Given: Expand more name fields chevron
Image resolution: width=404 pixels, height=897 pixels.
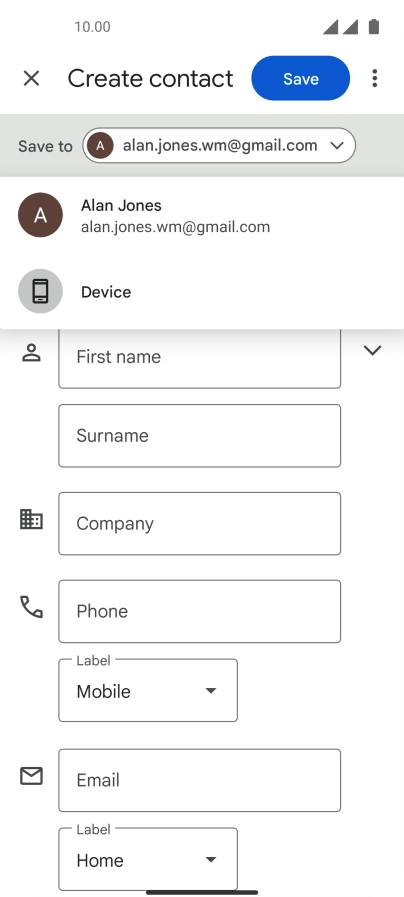Looking at the screenshot, I should tap(373, 350).
